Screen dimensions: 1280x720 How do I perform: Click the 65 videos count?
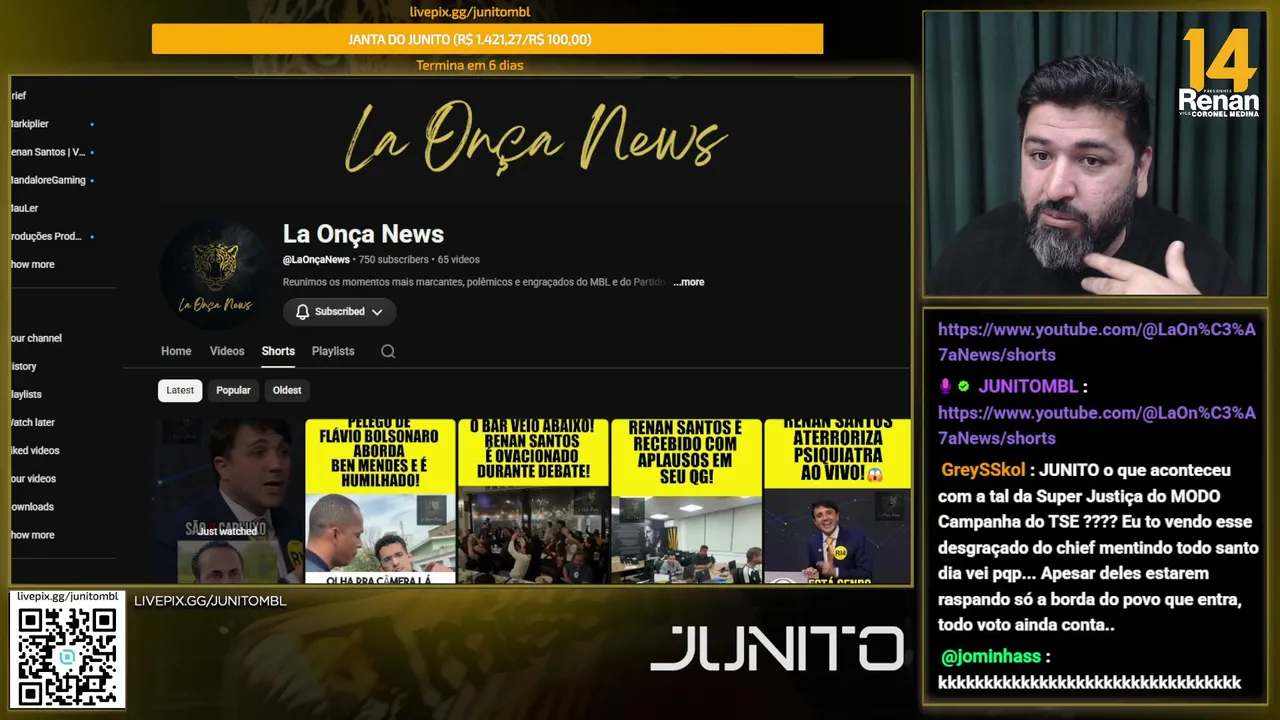(x=458, y=260)
